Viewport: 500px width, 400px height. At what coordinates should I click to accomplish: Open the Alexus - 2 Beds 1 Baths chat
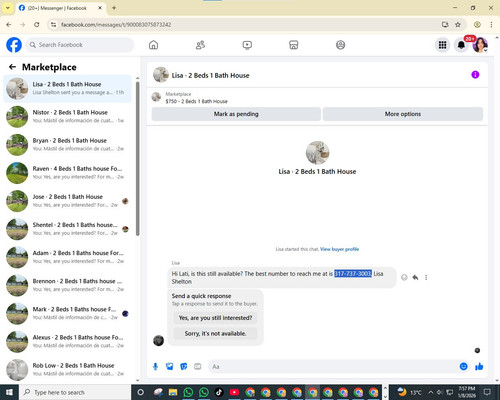click(x=67, y=341)
